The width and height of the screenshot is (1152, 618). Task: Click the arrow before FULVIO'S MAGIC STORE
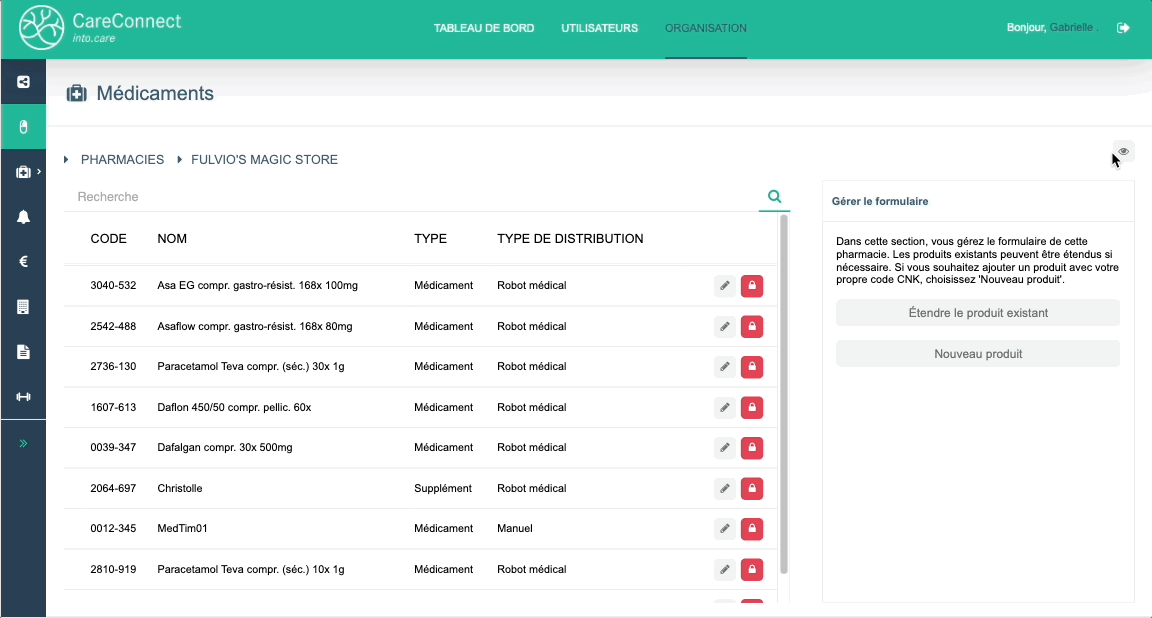click(179, 159)
